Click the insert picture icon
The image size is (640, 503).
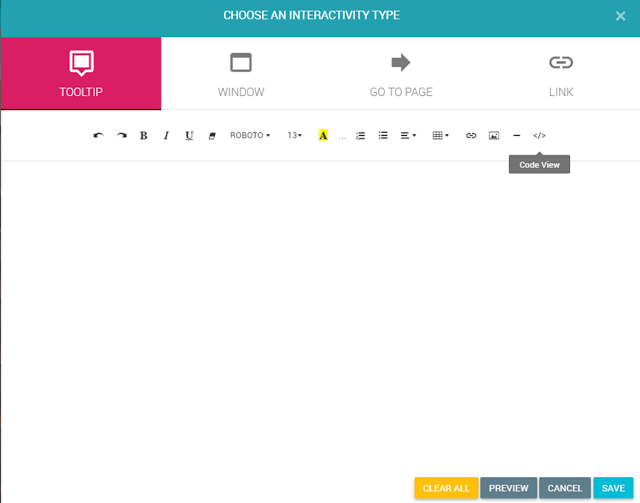point(494,135)
